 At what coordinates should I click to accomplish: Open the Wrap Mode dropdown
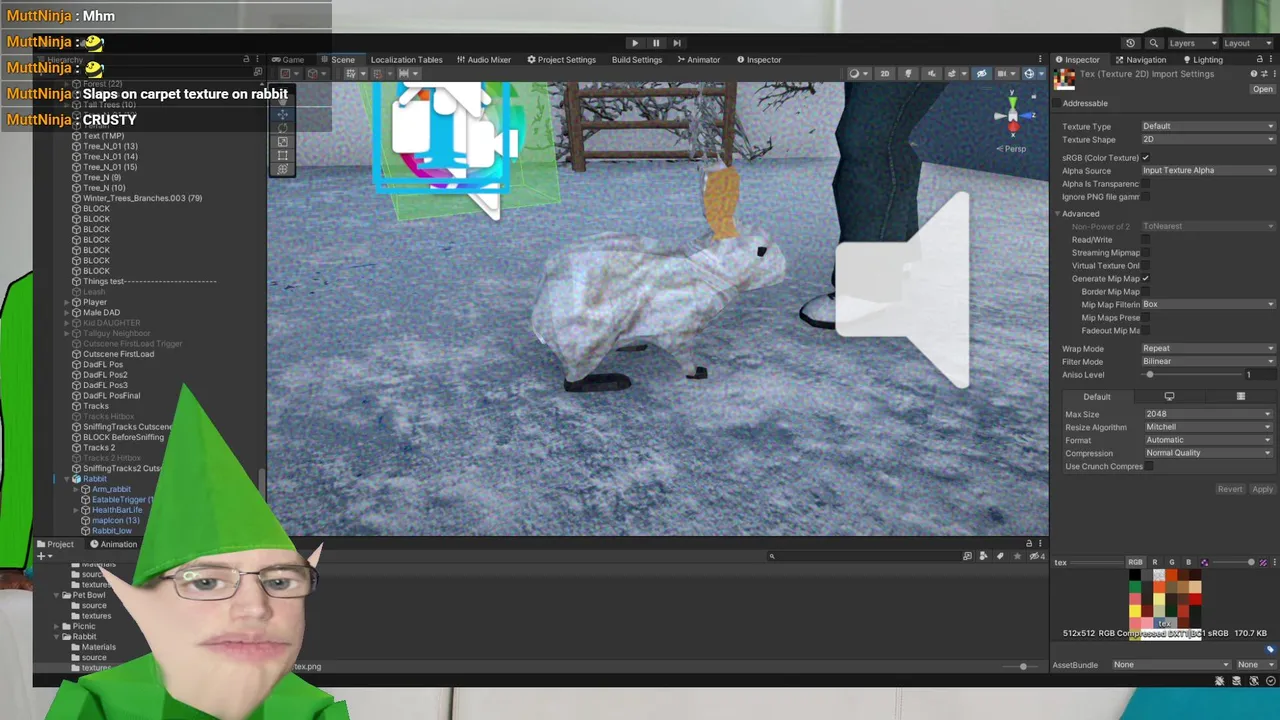[x=1208, y=348]
